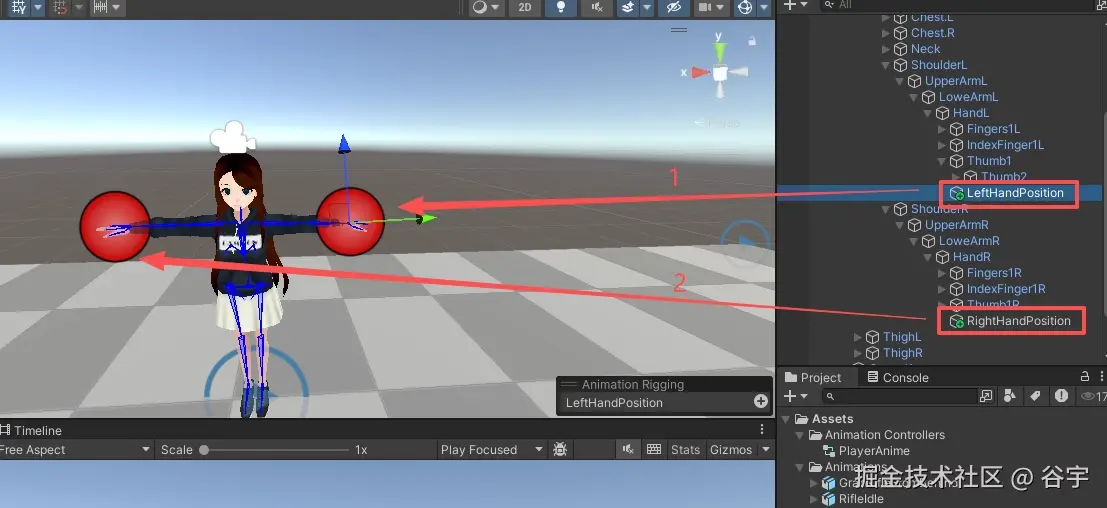Select the Assets root folder
Viewport: 1107px width, 508px height.
coord(832,419)
